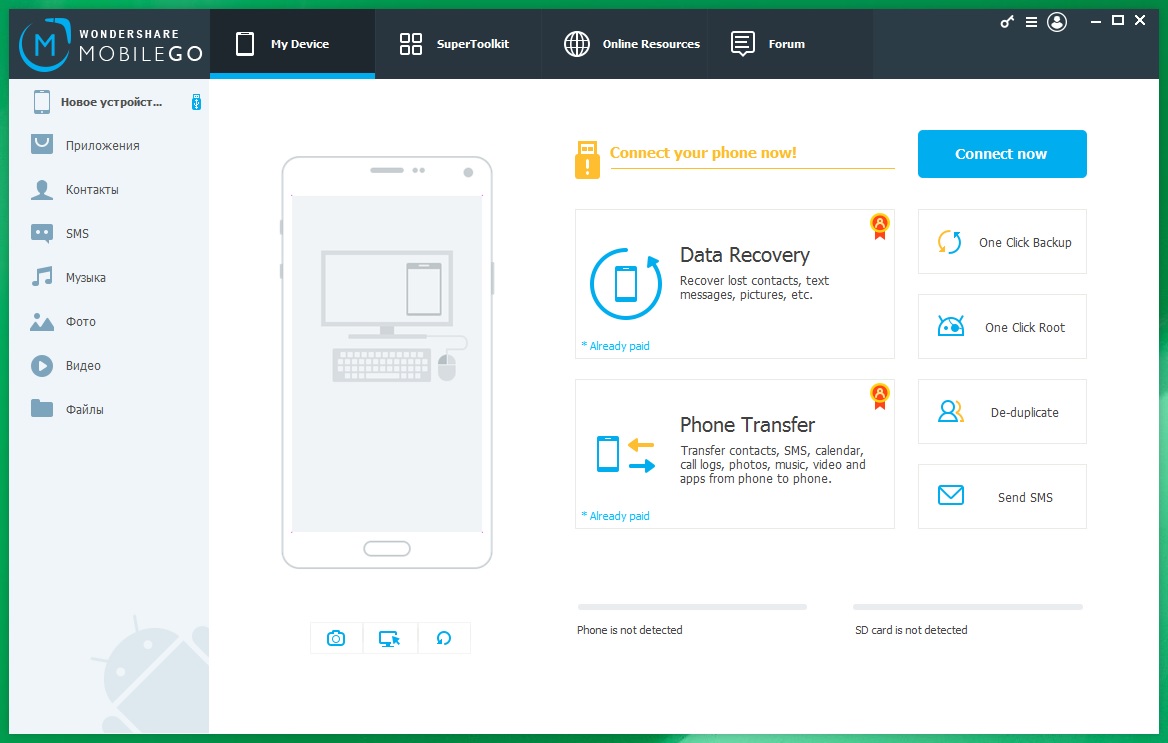
Task: Click the Фото picture icon
Action: tap(42, 321)
